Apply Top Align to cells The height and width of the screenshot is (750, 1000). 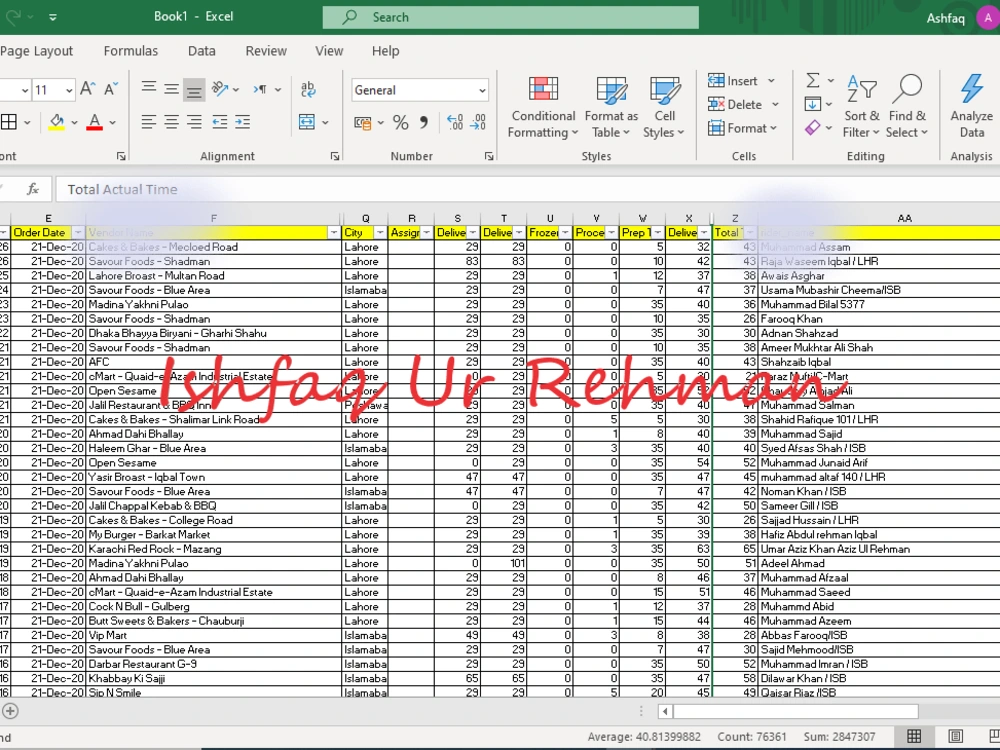pos(149,88)
